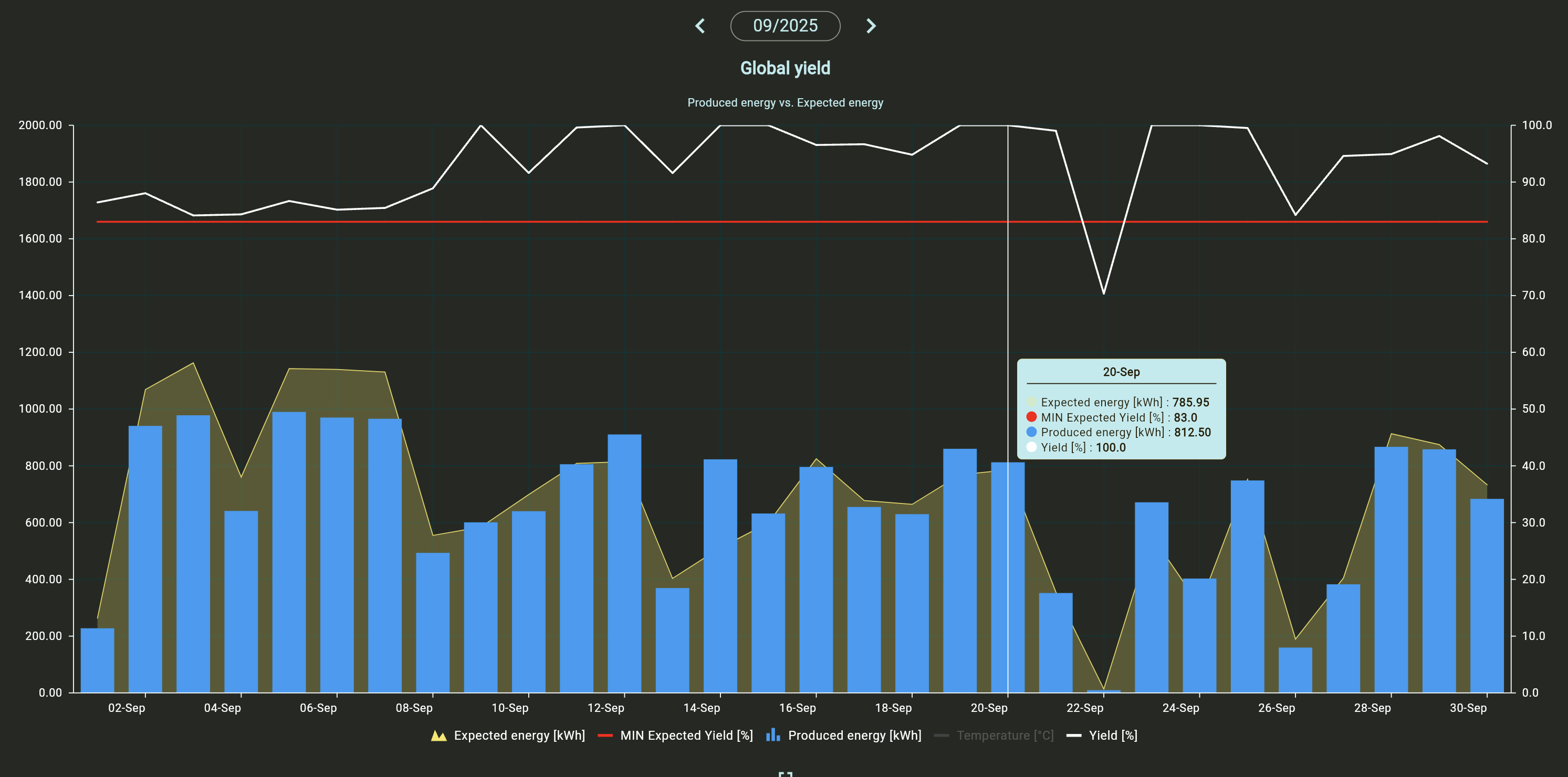Click the yellow Expected energy area icon
The height and width of the screenshot is (777, 1568).
pos(438,736)
